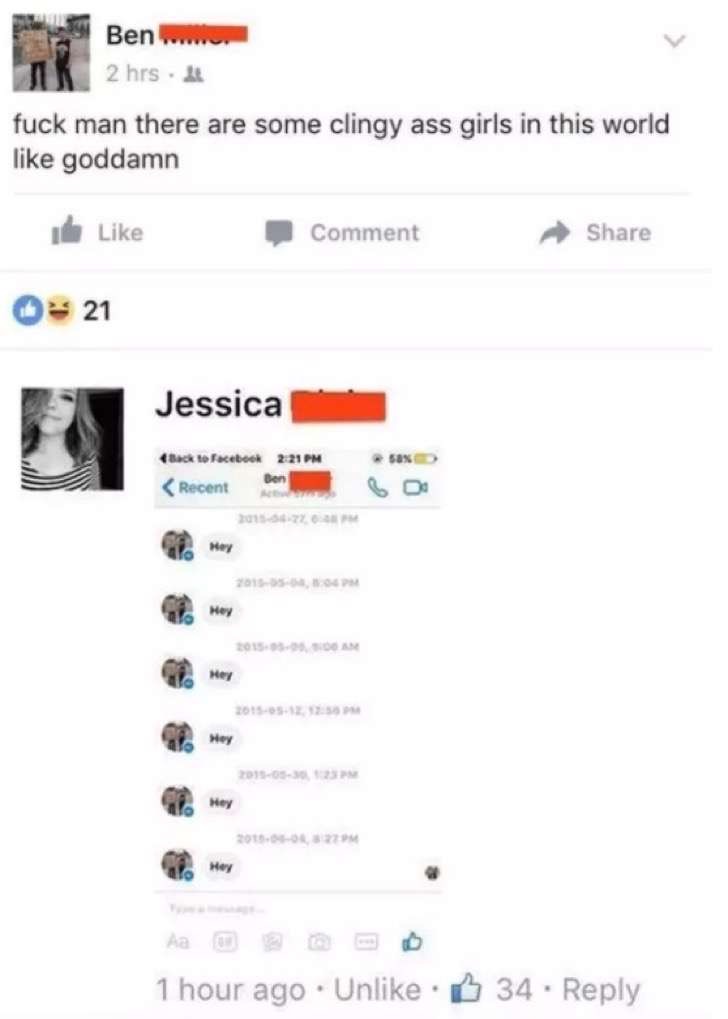Image resolution: width=728 pixels, height=1019 pixels.
Task: Open the post options chevron menu
Action: [675, 40]
